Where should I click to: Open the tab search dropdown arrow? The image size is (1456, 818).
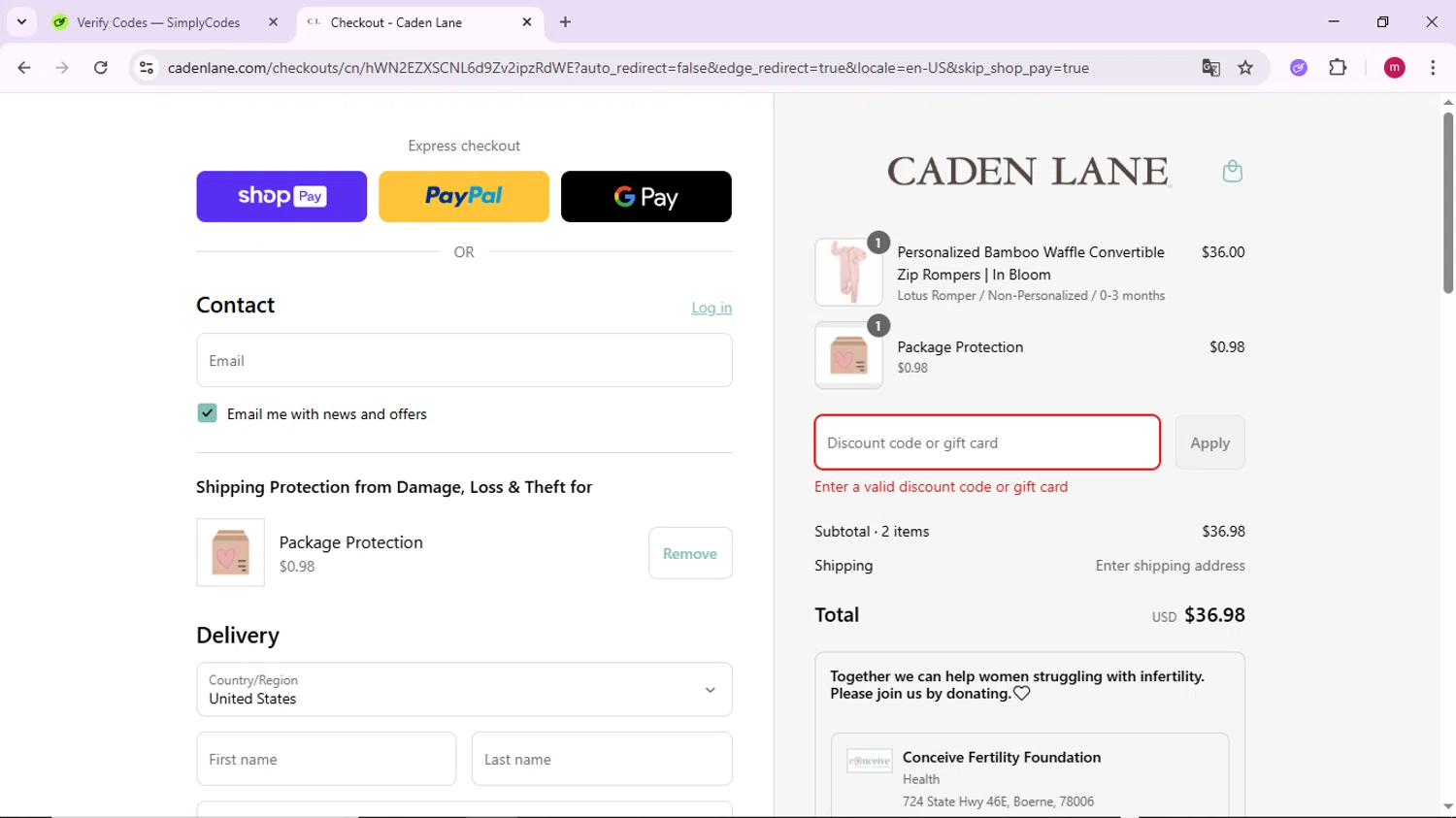click(21, 21)
